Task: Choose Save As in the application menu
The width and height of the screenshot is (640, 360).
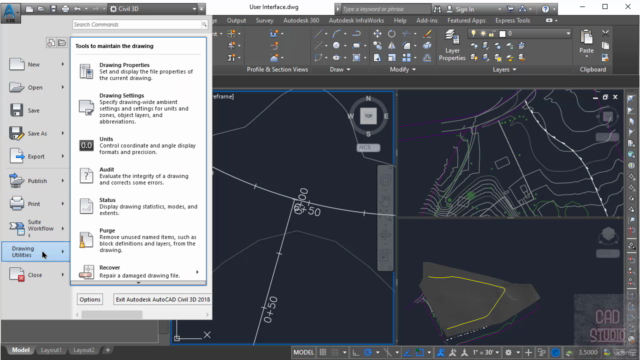Action: click(x=37, y=133)
